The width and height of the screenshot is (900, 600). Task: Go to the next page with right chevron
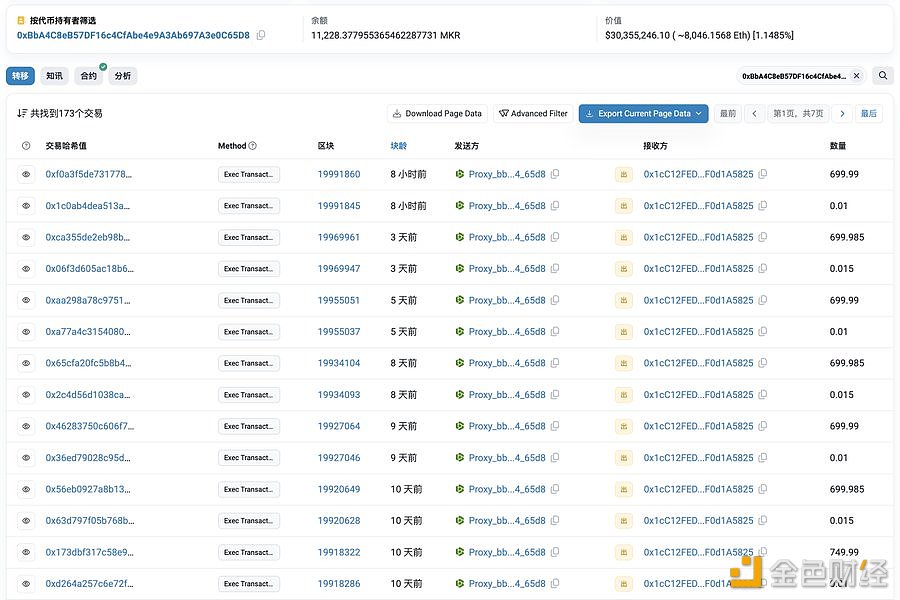[842, 114]
